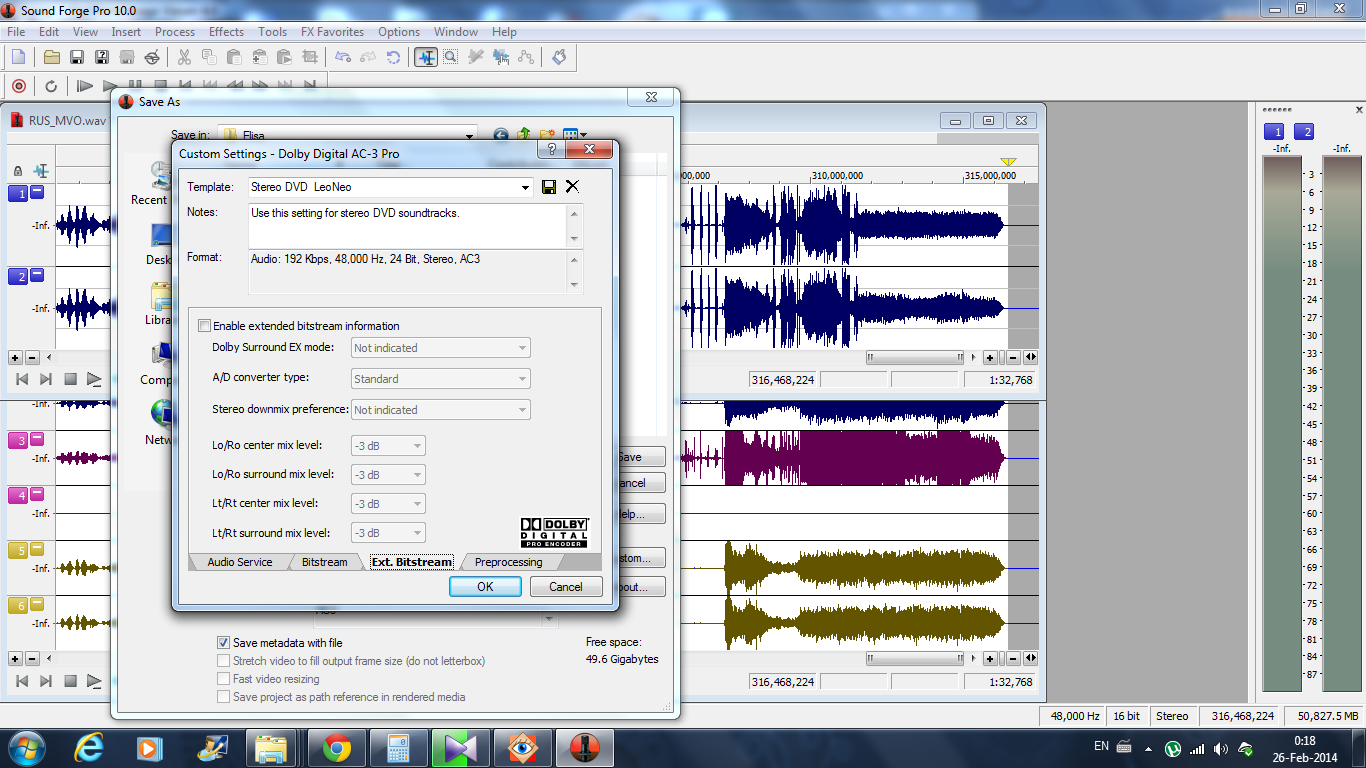
Task: Open the Save in folder dropdown
Action: click(469, 135)
